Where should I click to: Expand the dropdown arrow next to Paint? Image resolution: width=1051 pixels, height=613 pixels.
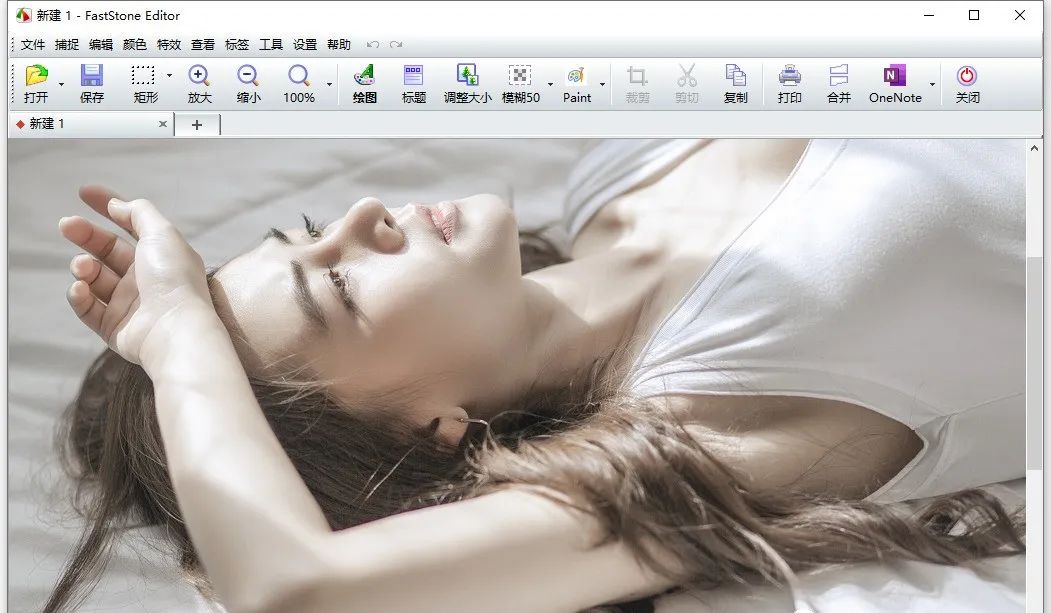pos(602,84)
